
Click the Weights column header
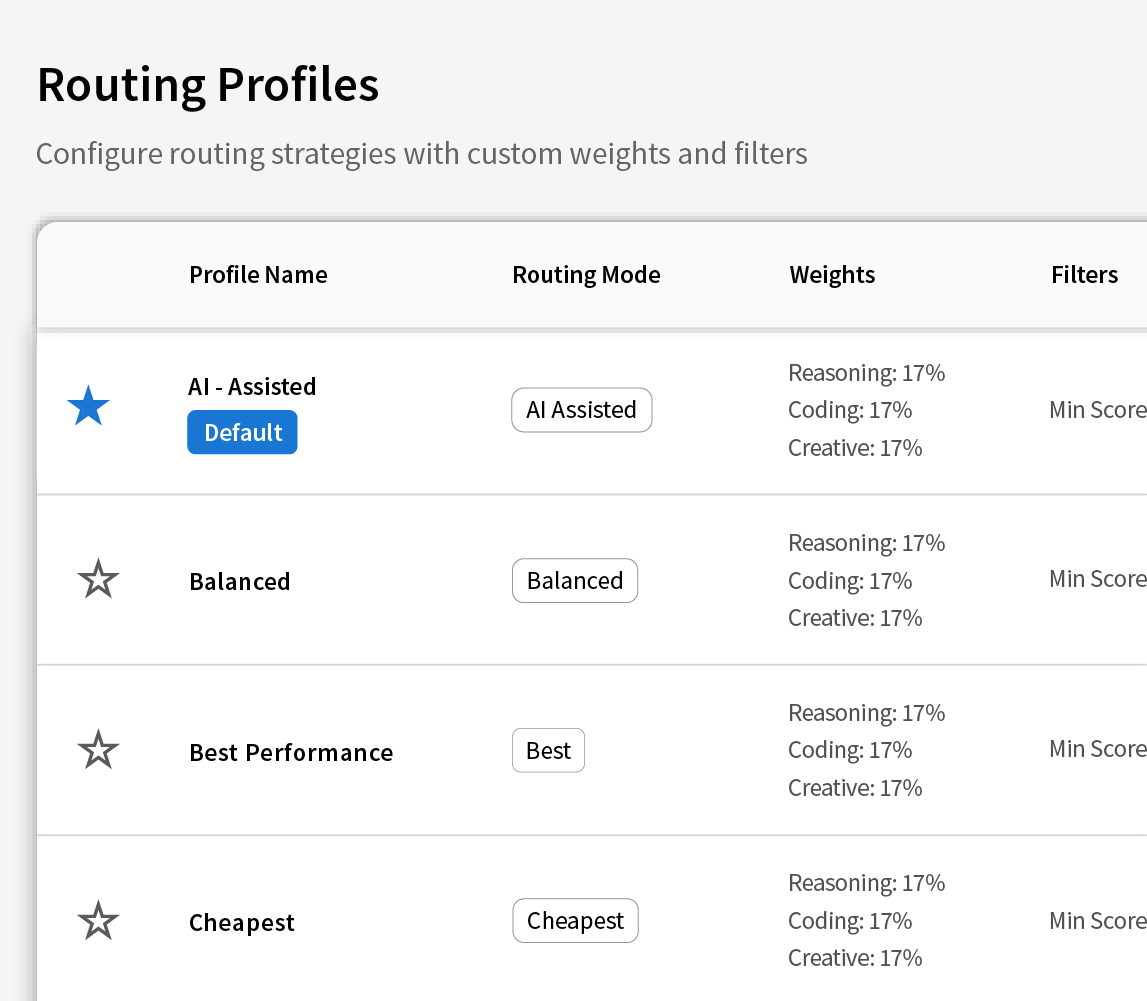pos(832,274)
